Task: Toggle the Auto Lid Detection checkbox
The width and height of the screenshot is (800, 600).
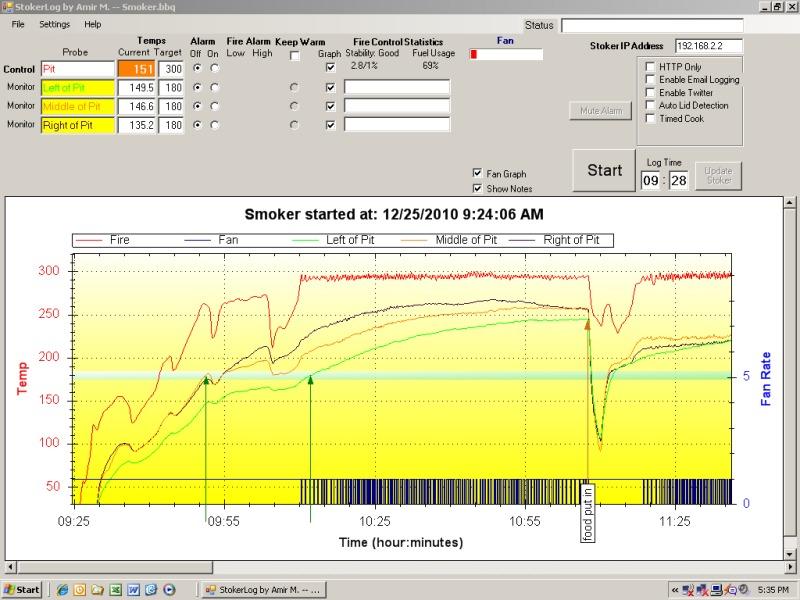Action: tap(650, 105)
